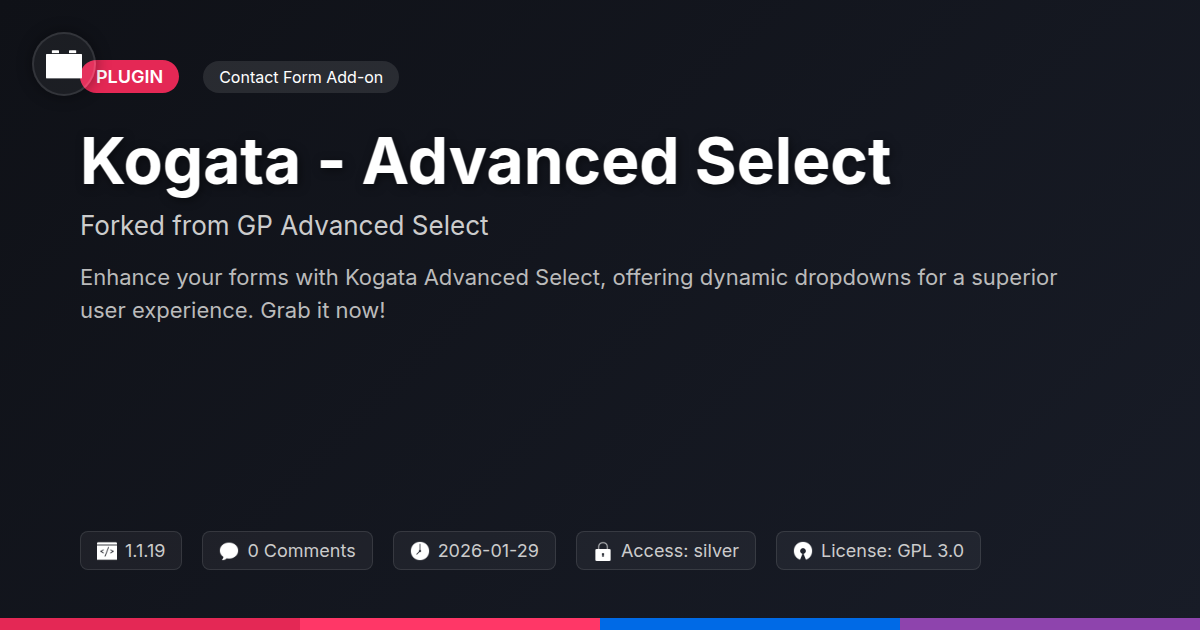Open the 0 Comments link

tap(301, 551)
